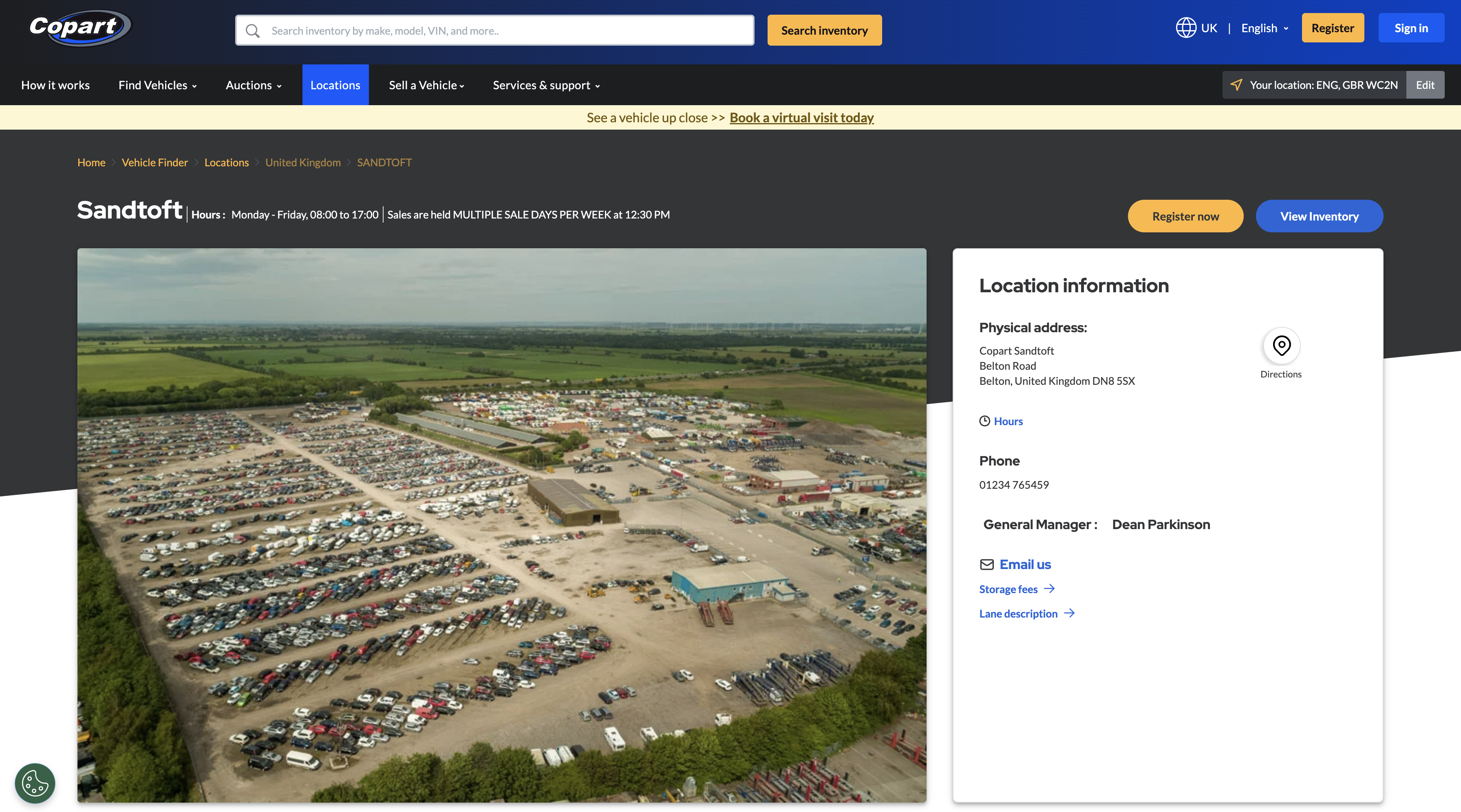Select the Locations navigation item
The image size is (1461, 812).
point(335,84)
